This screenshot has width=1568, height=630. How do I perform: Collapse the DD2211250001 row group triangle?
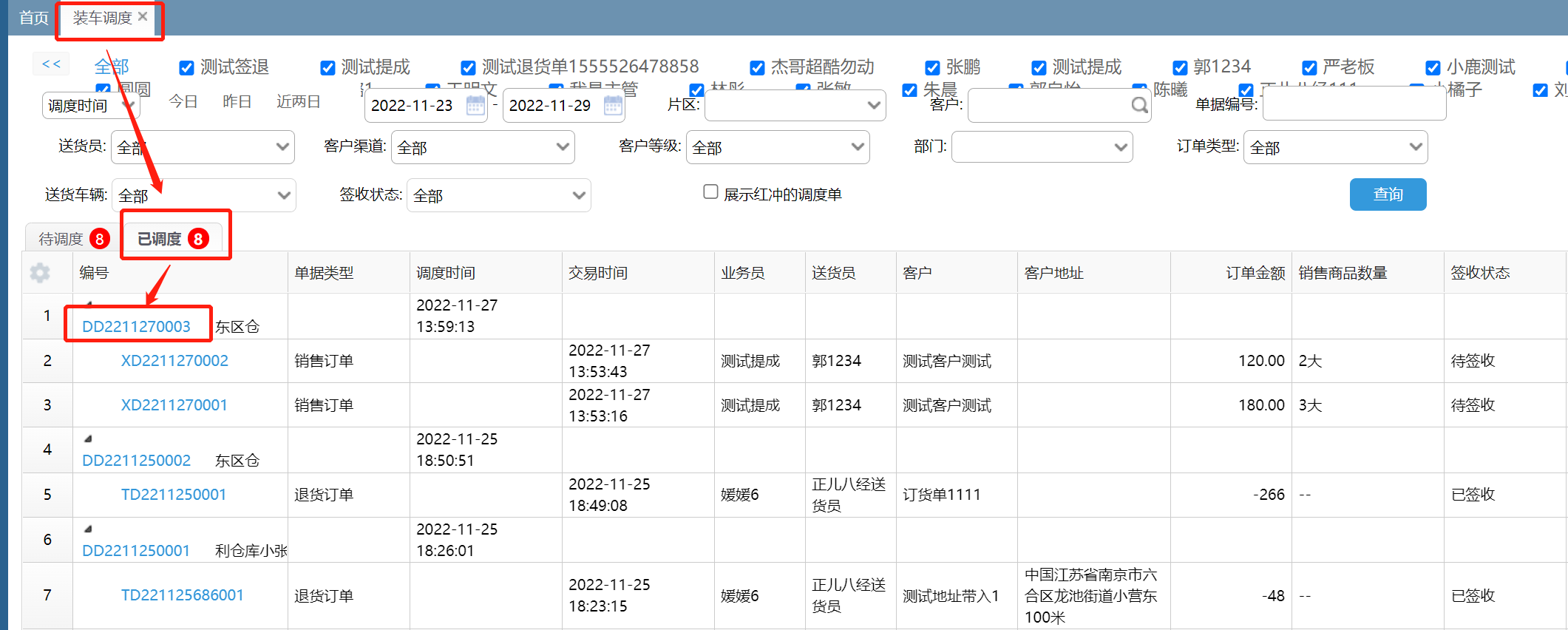[x=88, y=529]
